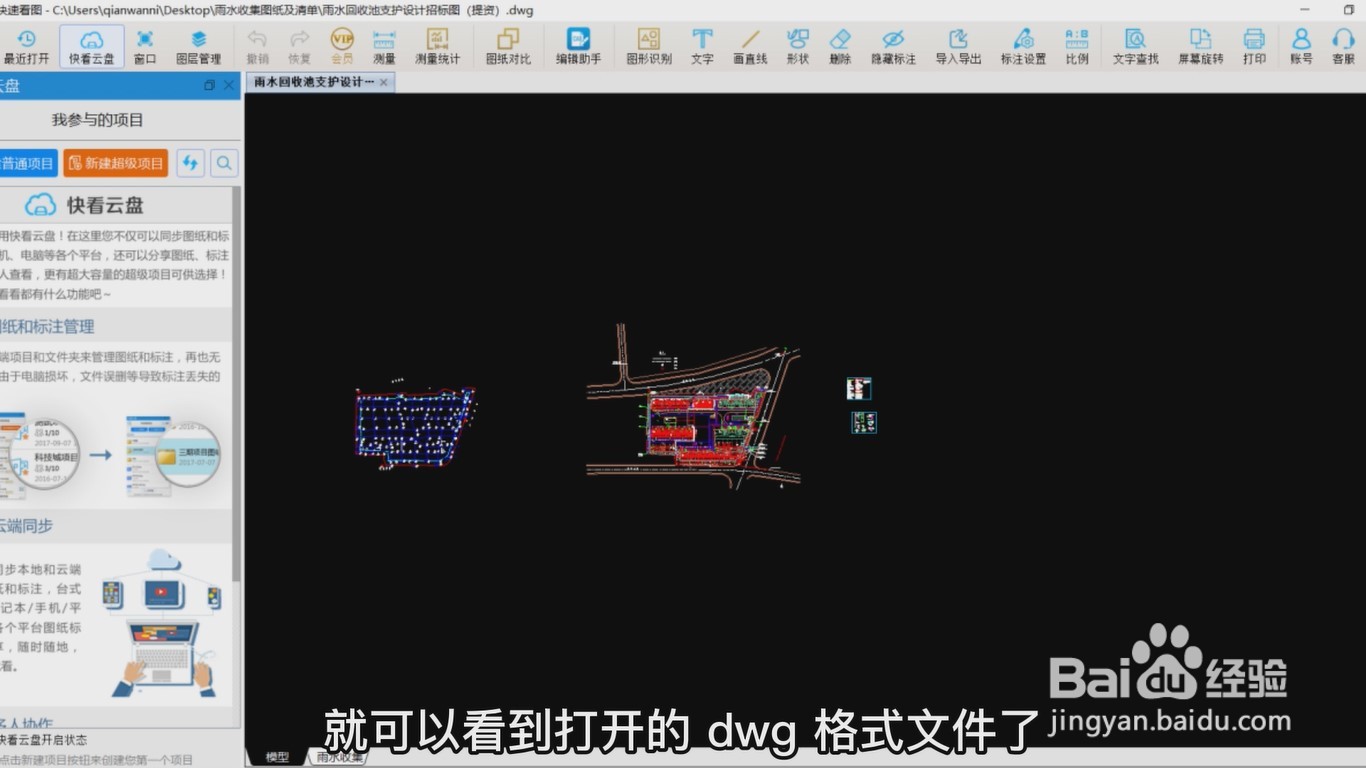The height and width of the screenshot is (768, 1366).
Task: Click the upper small detail drawing at right
Action: coord(859,389)
